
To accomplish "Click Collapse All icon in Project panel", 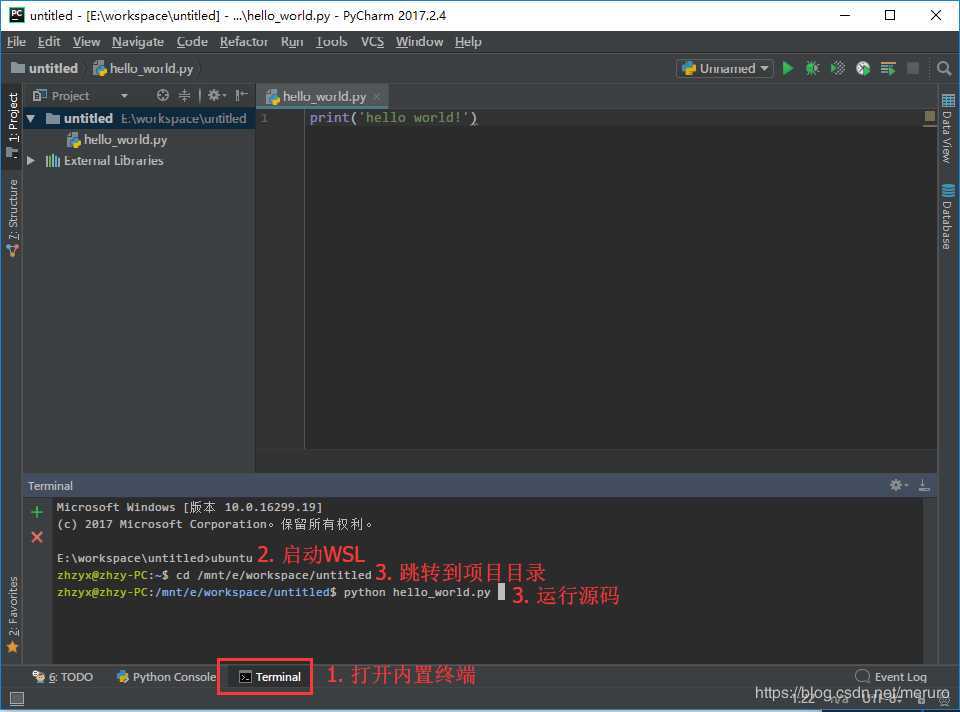I will pyautogui.click(x=184, y=96).
